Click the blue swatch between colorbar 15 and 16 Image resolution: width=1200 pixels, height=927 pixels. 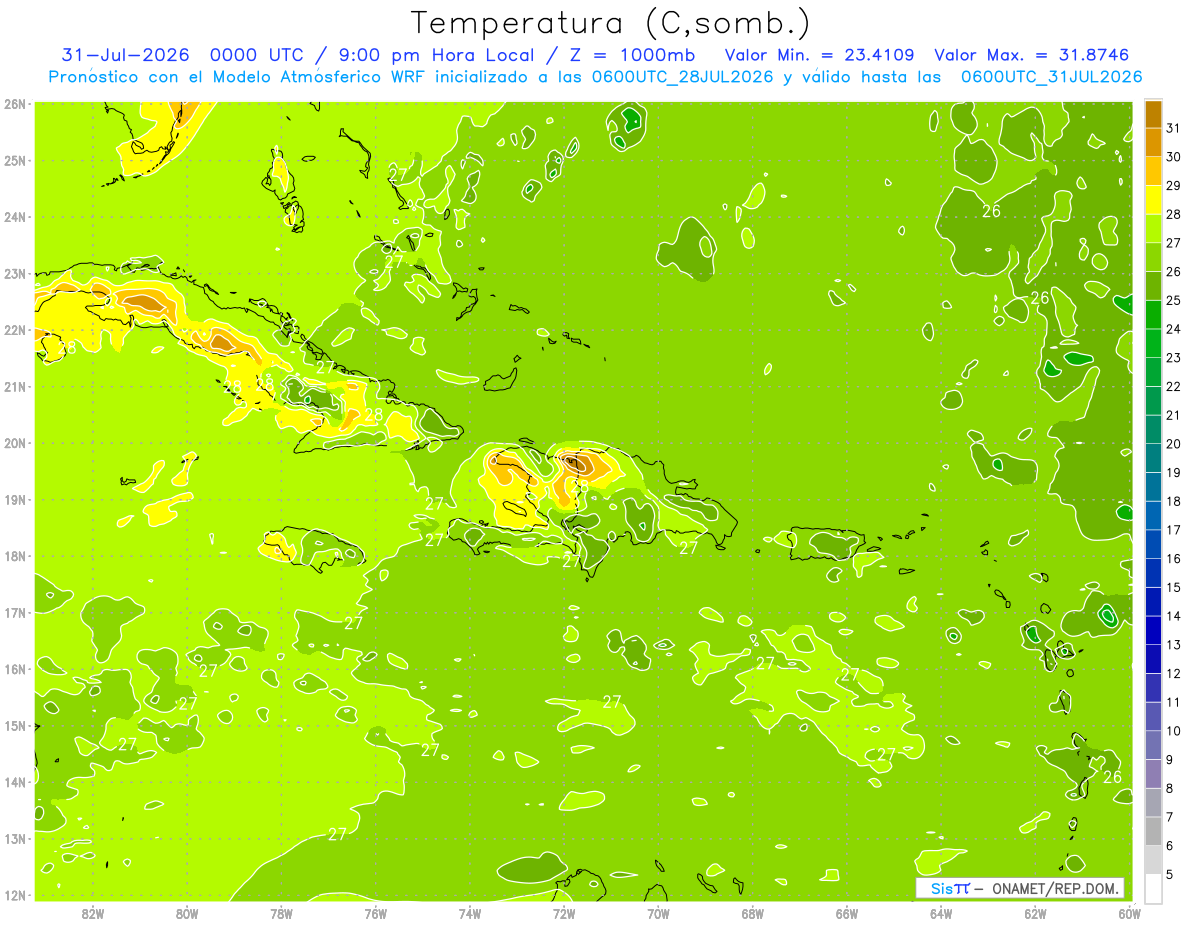click(1153, 573)
